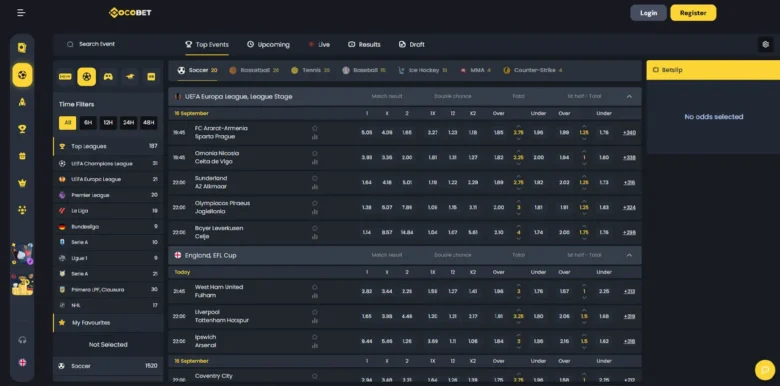Viewport: 780px width, 386px height.
Task: Open statistics chart for FC Ararat-Armenia match
Action: (x=314, y=137)
